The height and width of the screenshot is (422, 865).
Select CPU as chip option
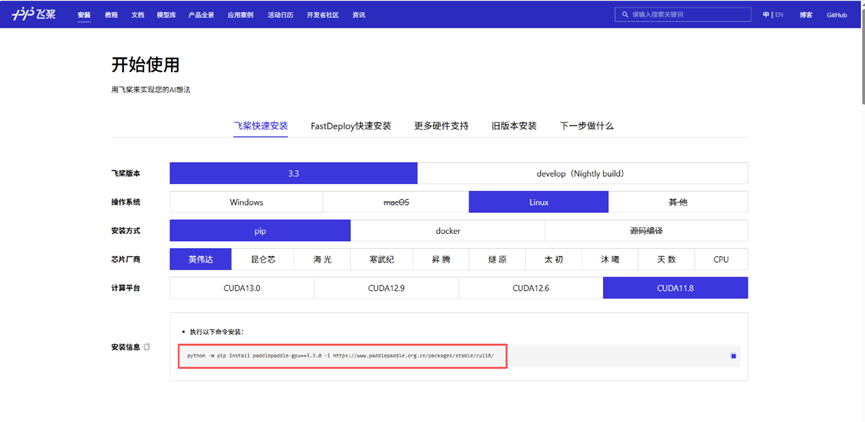721,259
